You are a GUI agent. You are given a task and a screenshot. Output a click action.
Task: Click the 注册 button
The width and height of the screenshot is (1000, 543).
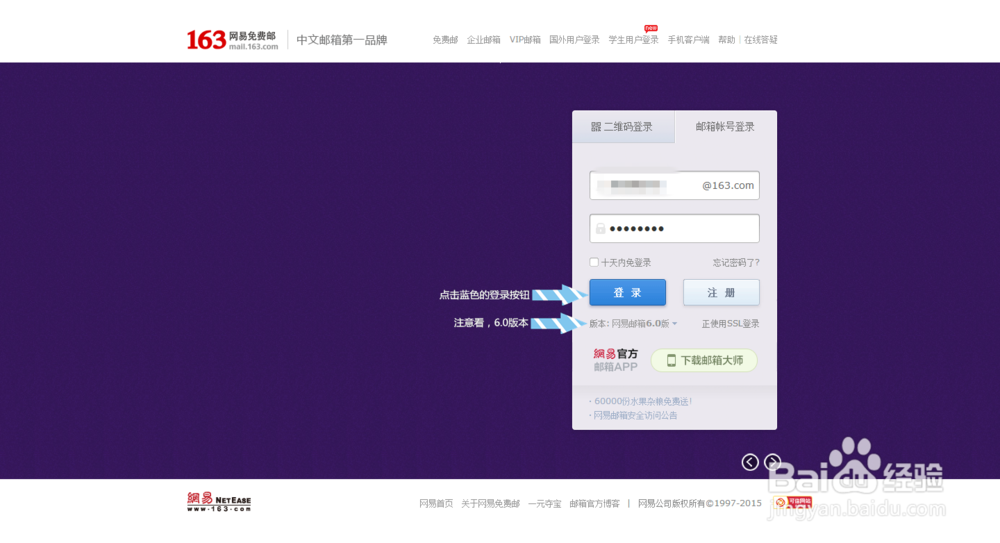tap(721, 292)
